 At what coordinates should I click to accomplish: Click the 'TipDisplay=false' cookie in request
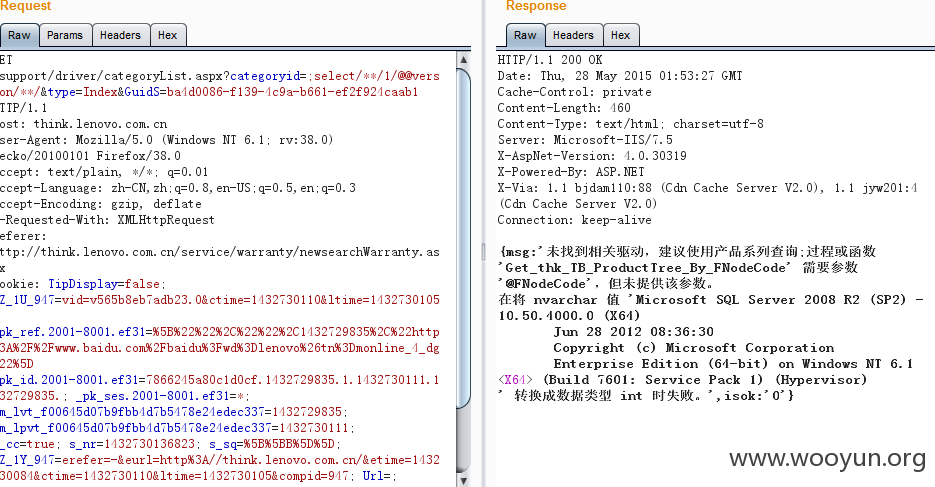[x=104, y=284]
